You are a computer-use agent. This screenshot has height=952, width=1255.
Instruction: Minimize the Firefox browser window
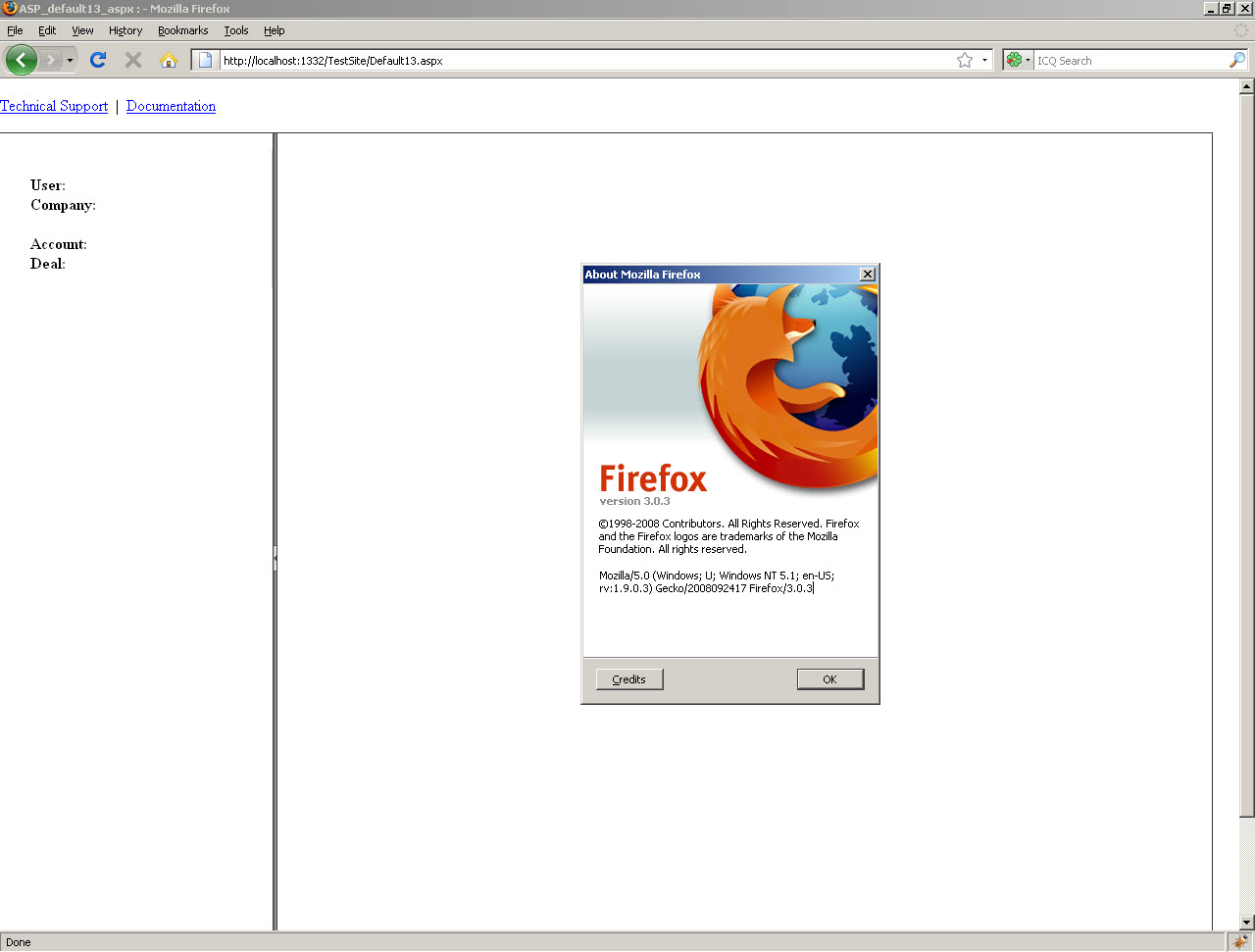point(1211,8)
